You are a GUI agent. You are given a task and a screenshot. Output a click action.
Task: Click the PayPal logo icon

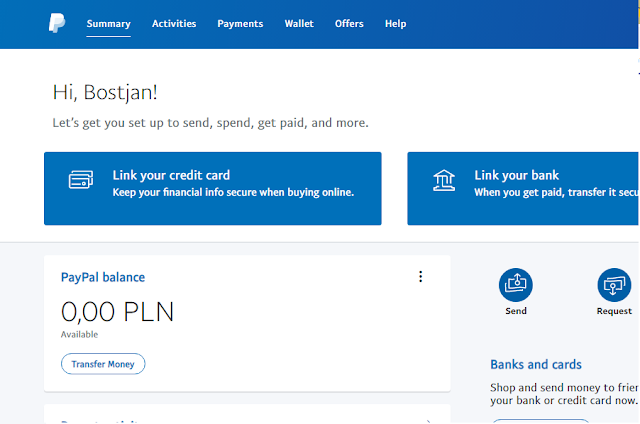click(57, 23)
